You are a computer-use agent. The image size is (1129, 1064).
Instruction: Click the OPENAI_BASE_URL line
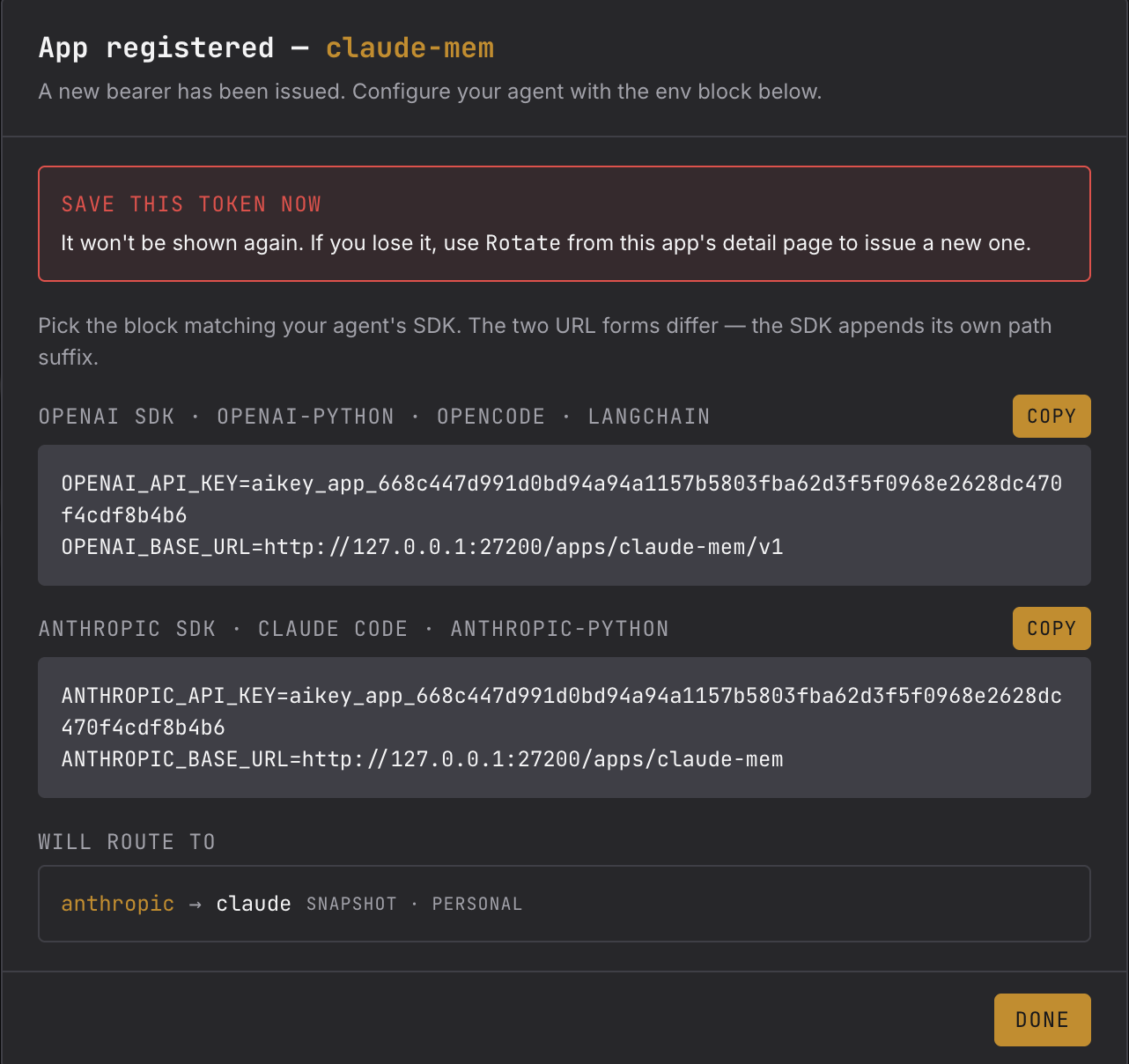(x=423, y=547)
